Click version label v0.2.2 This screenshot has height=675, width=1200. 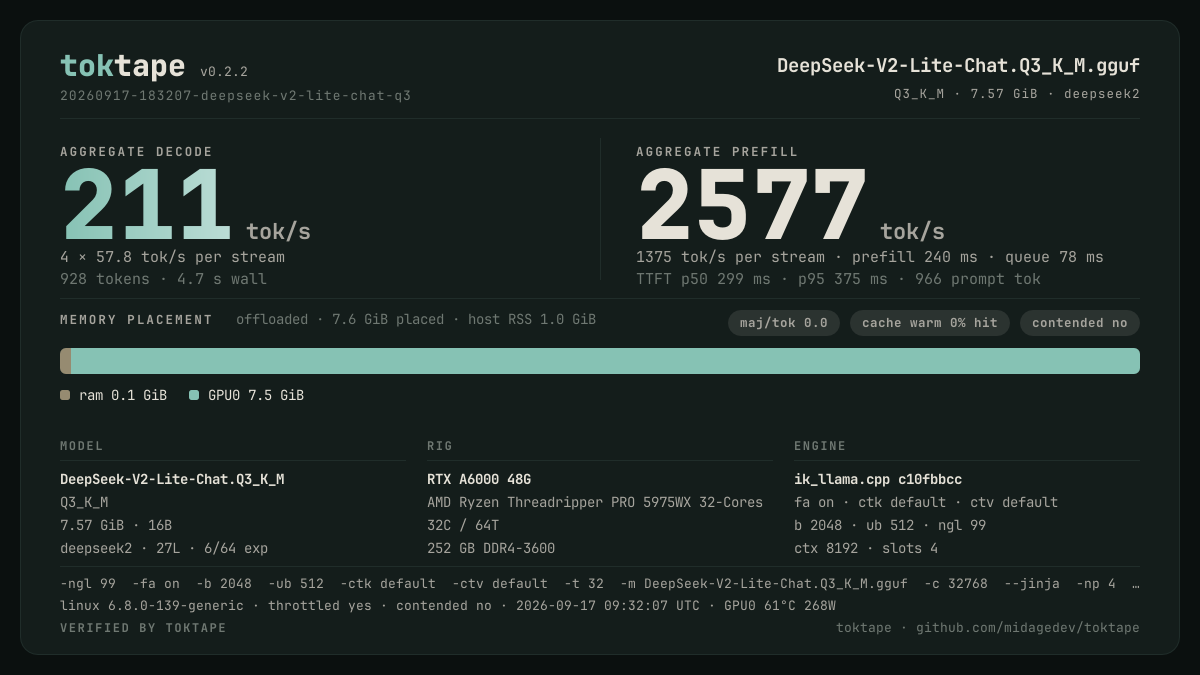tap(224, 72)
